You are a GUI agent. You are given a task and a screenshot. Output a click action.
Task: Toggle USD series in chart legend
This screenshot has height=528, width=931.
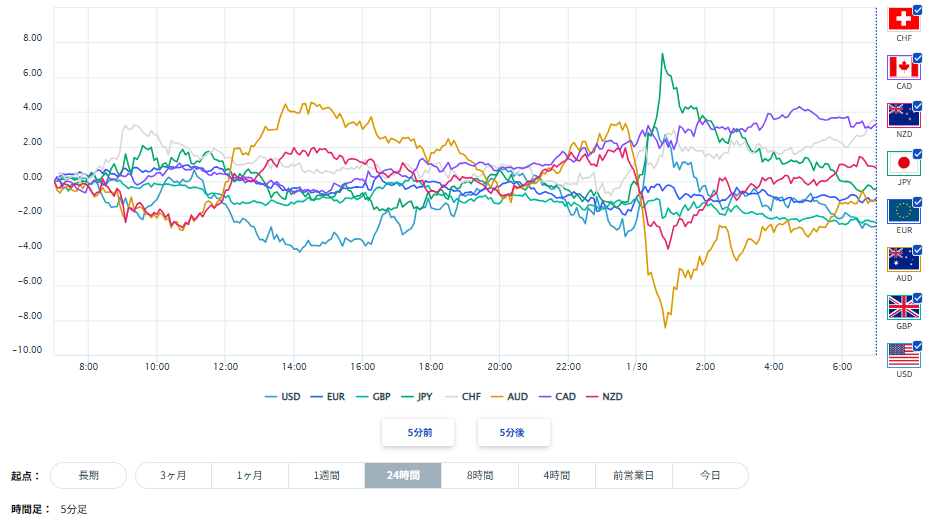(283, 397)
